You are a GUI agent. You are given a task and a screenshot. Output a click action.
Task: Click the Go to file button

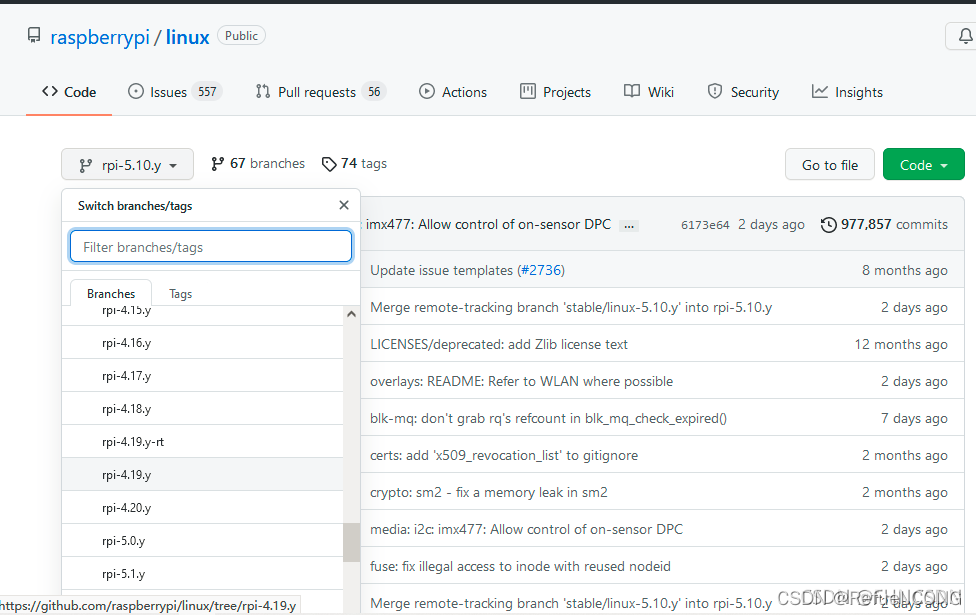pos(830,164)
